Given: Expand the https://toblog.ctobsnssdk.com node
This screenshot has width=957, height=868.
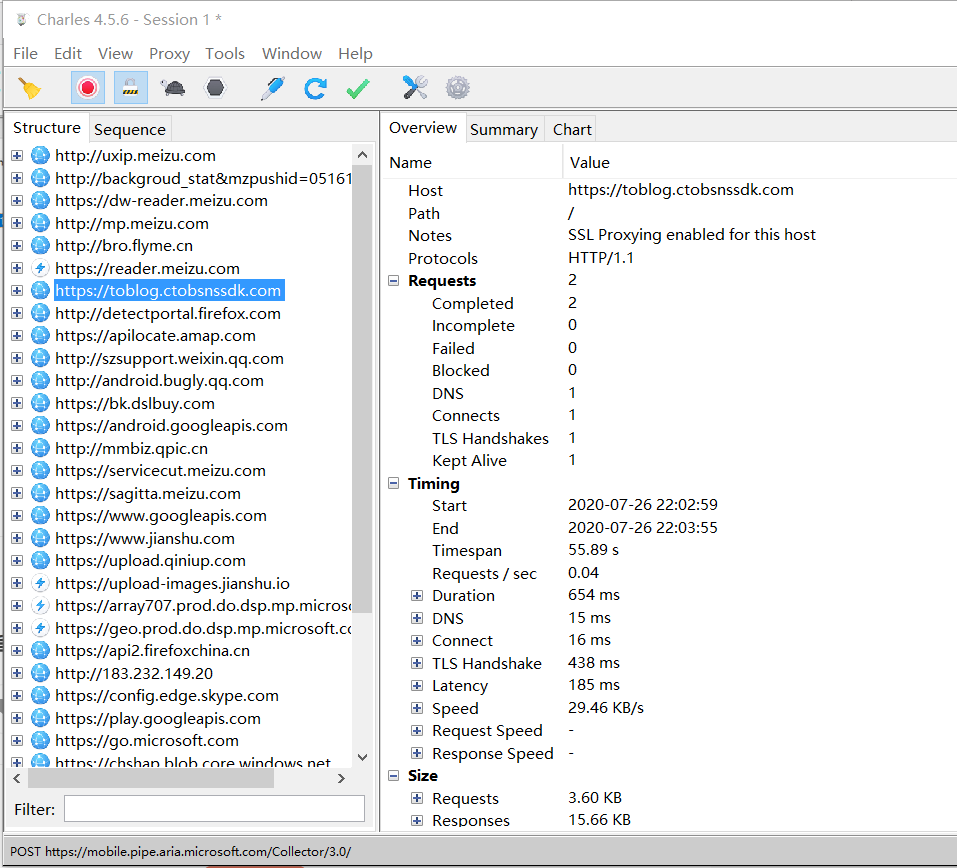Looking at the screenshot, I should point(17,291).
